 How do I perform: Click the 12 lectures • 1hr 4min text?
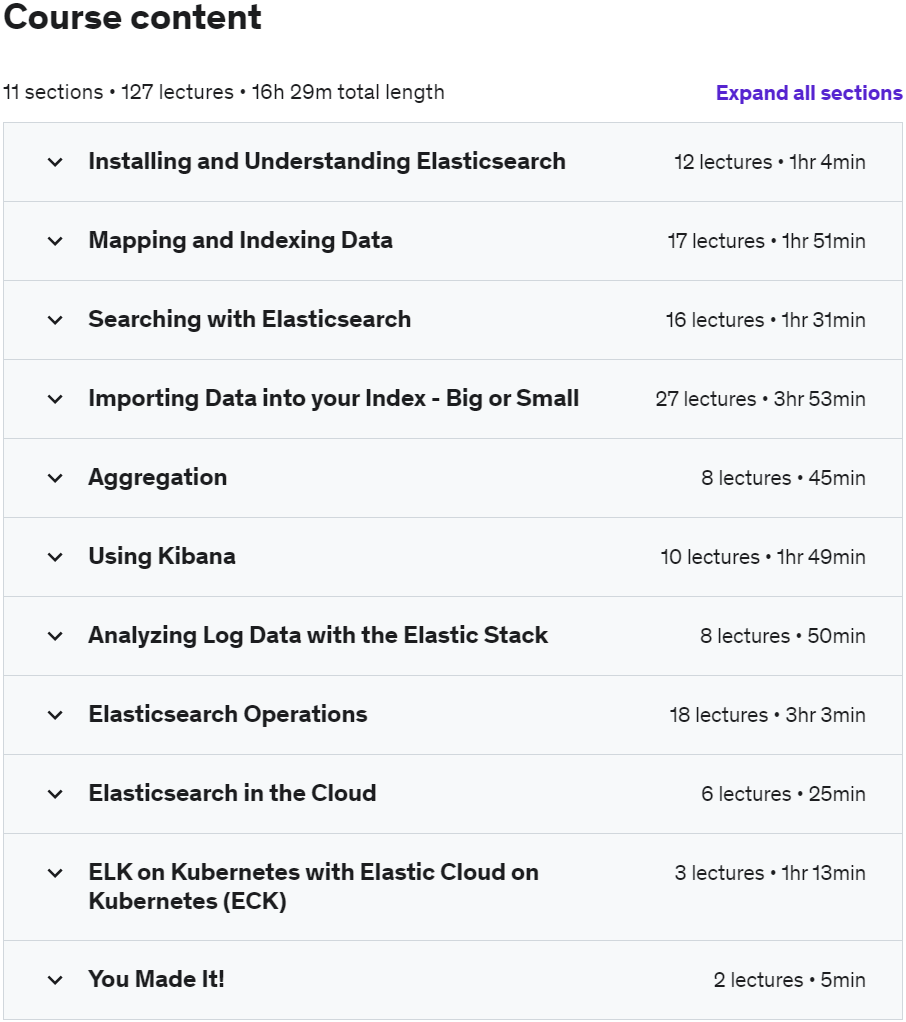(770, 162)
